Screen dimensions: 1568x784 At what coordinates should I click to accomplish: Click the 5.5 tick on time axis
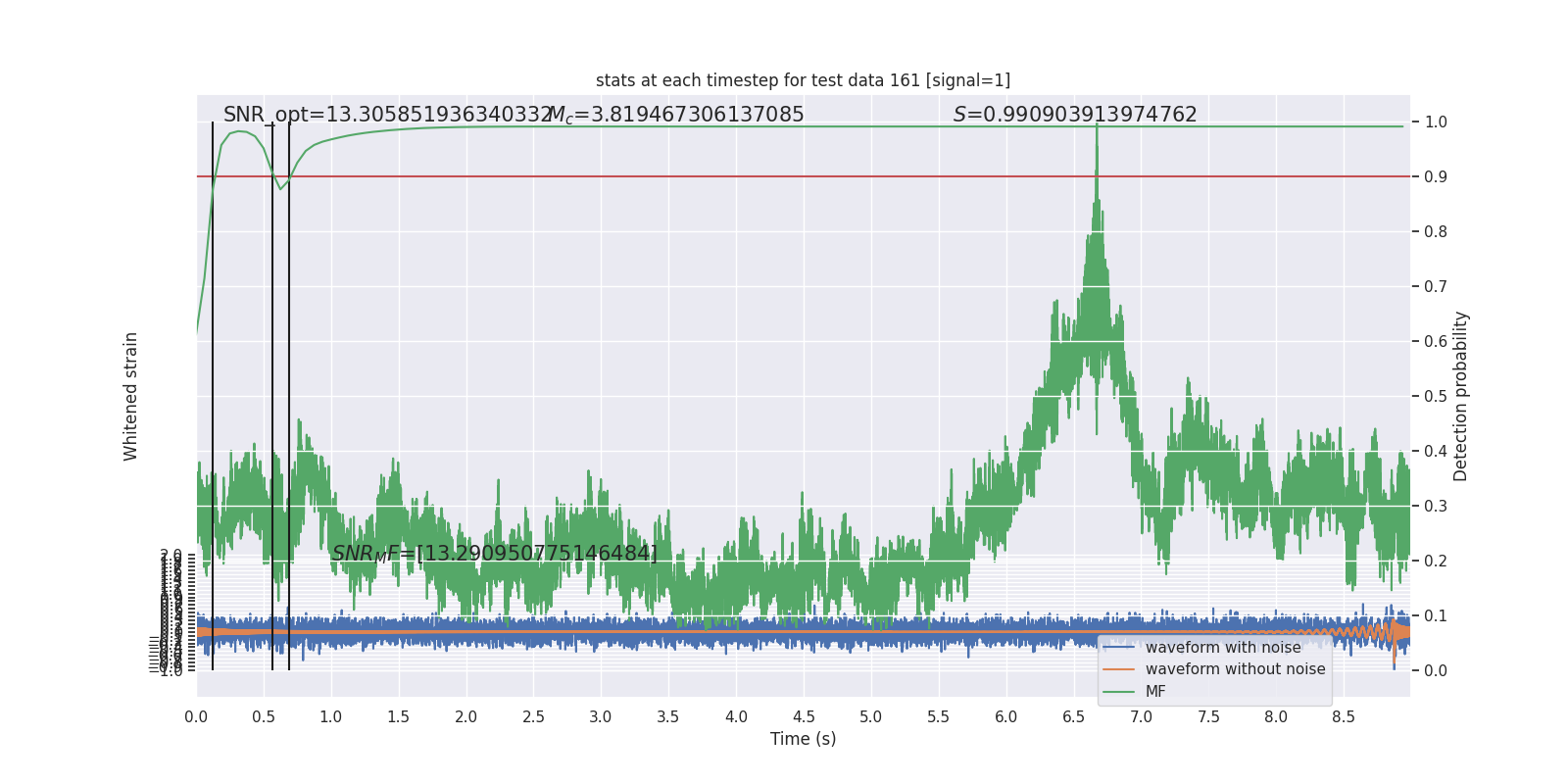click(x=939, y=717)
